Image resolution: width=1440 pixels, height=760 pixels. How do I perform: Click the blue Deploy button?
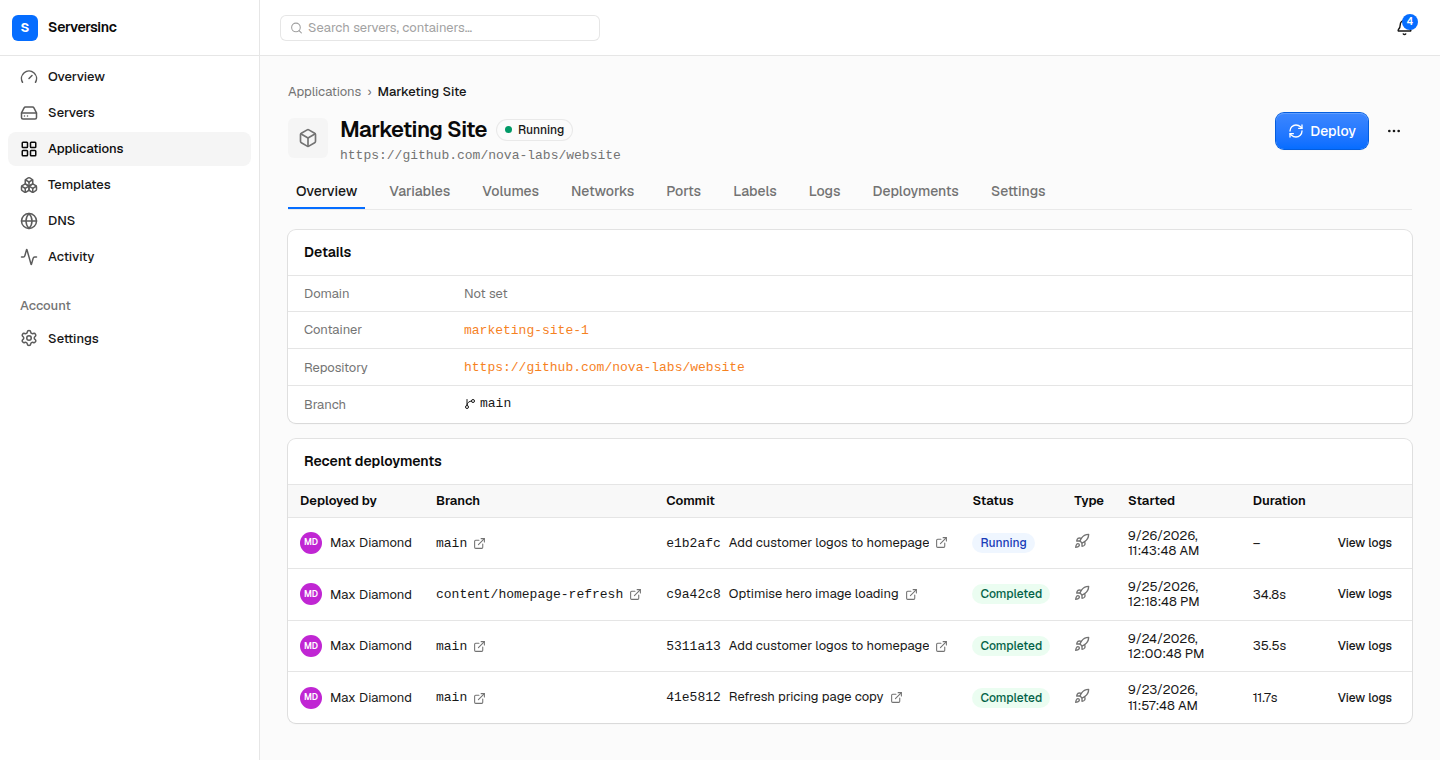(x=1322, y=131)
